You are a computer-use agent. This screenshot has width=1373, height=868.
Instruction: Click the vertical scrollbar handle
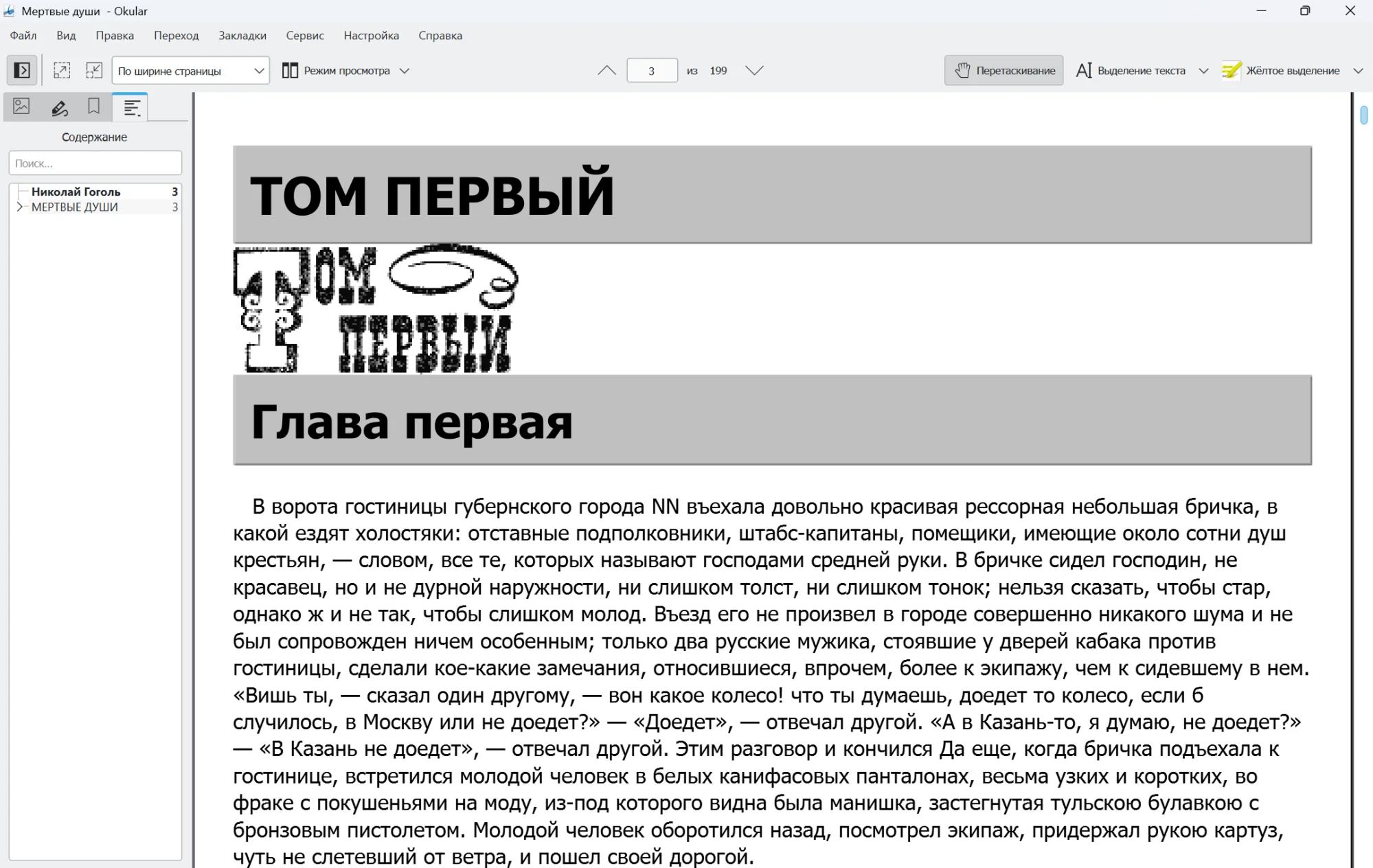tap(1364, 115)
